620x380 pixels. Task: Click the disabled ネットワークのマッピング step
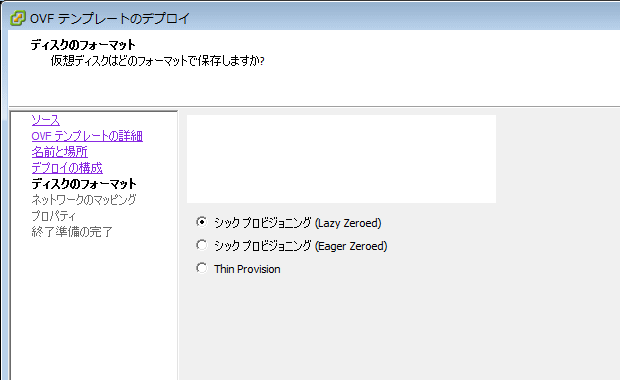click(x=84, y=200)
